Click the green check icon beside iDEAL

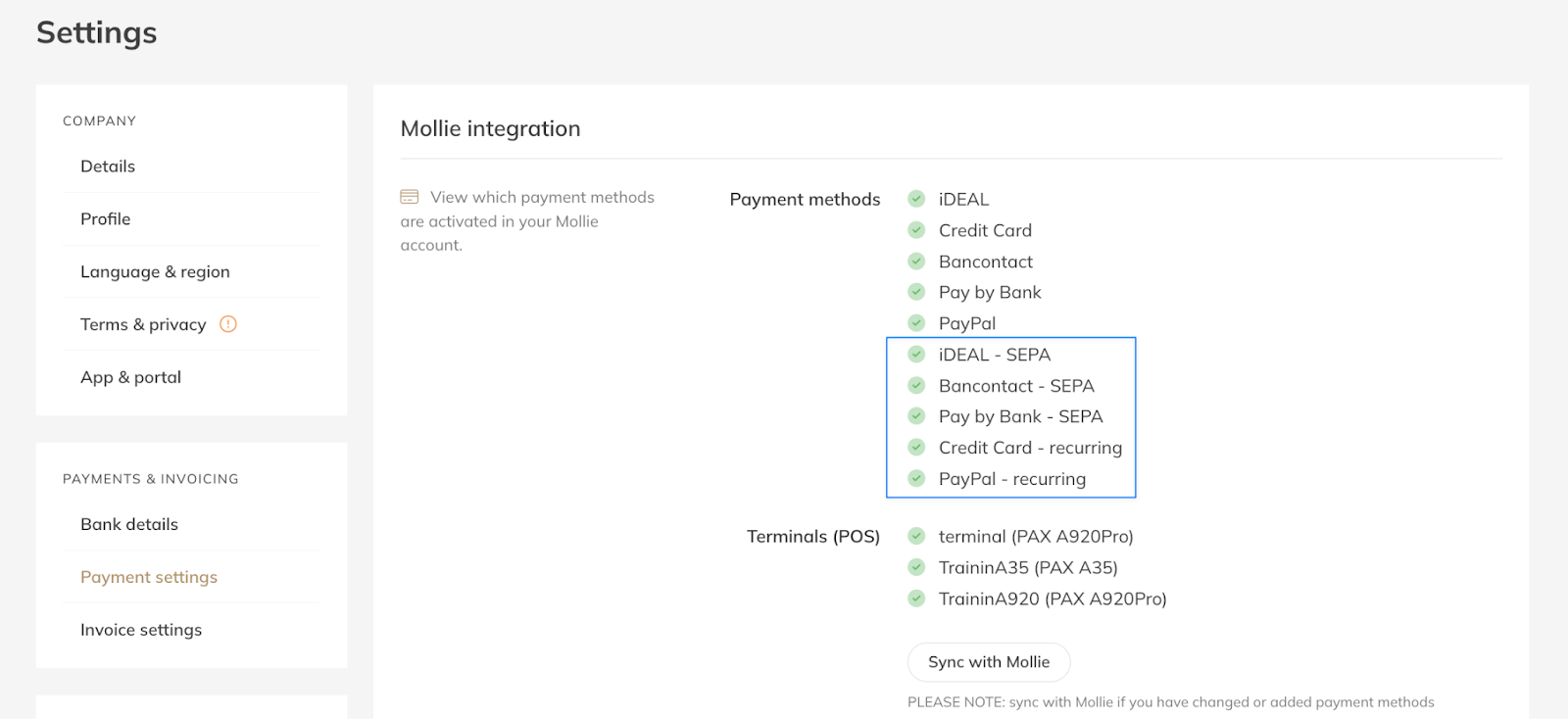(x=916, y=199)
